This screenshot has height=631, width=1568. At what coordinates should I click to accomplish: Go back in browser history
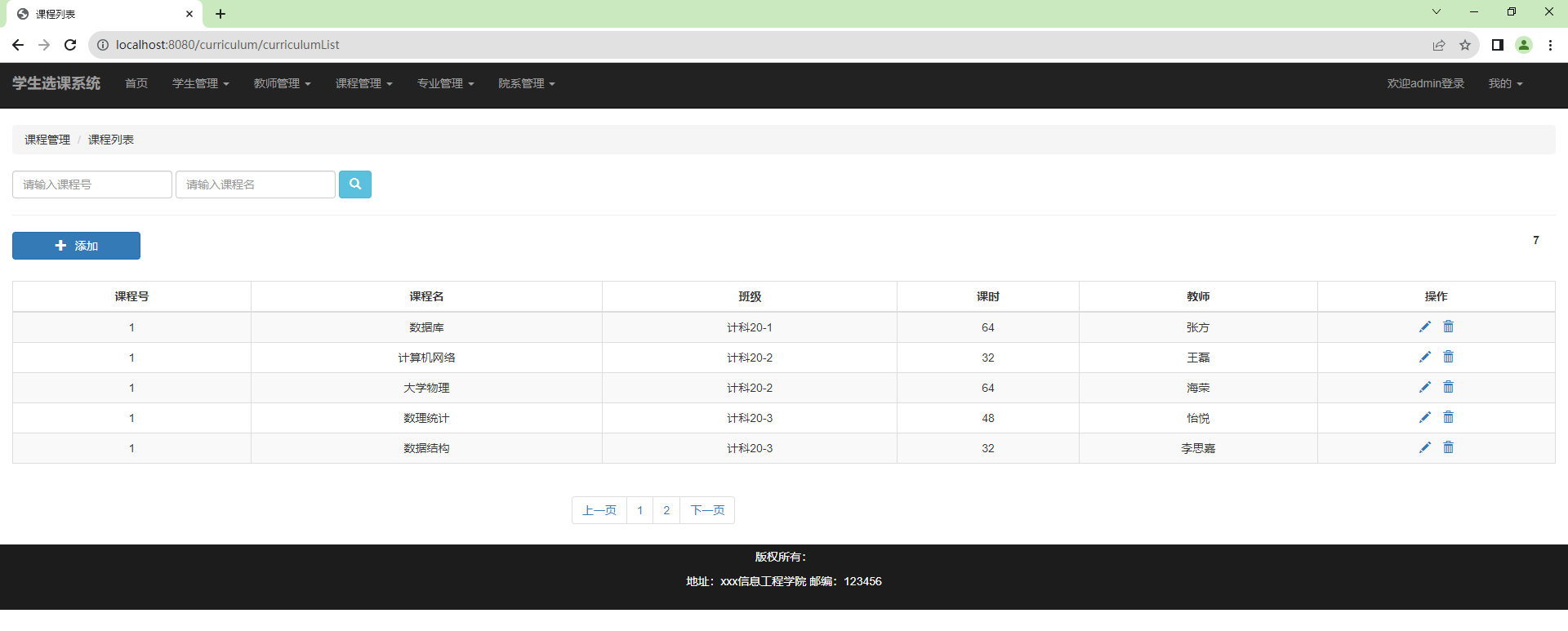[x=18, y=45]
